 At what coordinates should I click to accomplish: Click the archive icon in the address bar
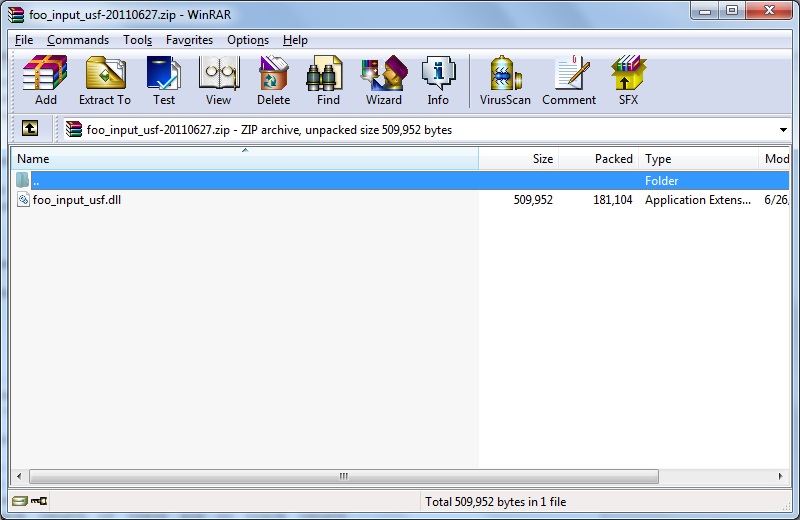tap(74, 129)
